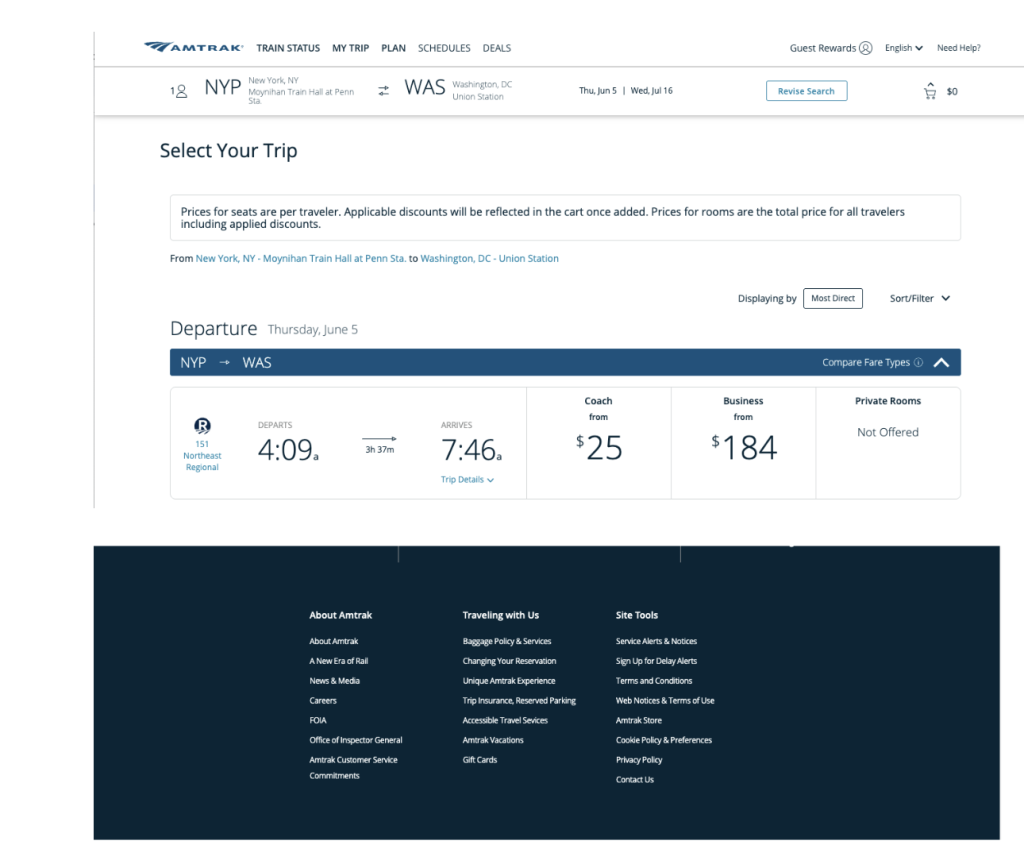Click the Revise Search button
Screen dimensions: 1024x856
[x=806, y=90]
